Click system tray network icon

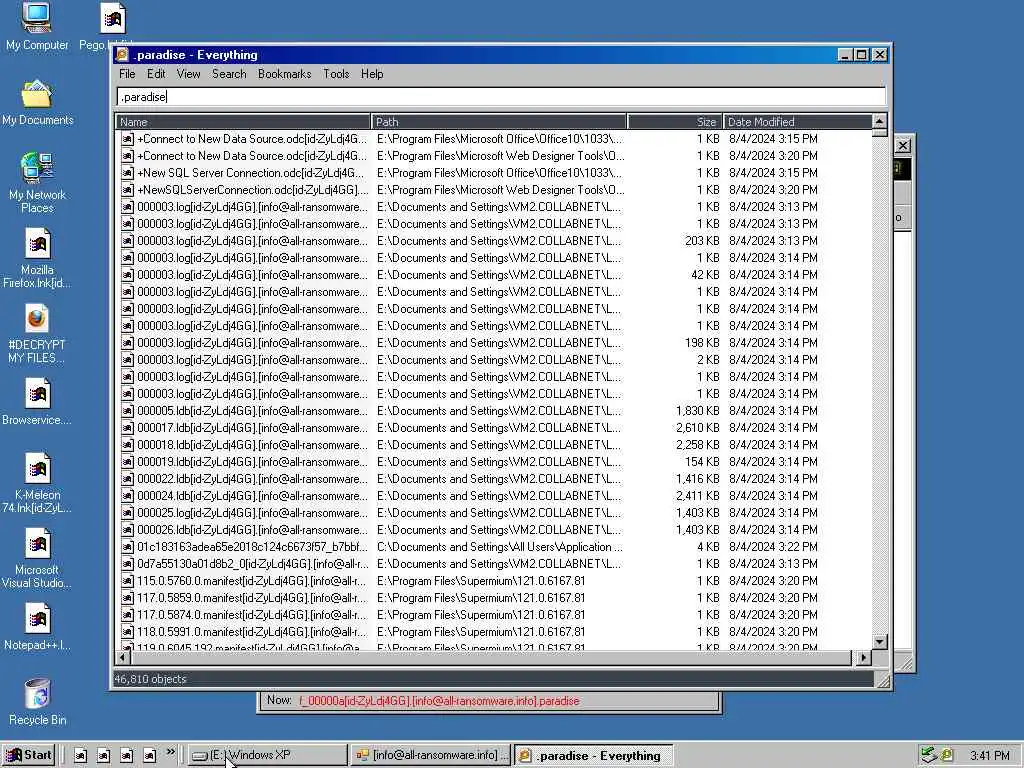point(929,756)
